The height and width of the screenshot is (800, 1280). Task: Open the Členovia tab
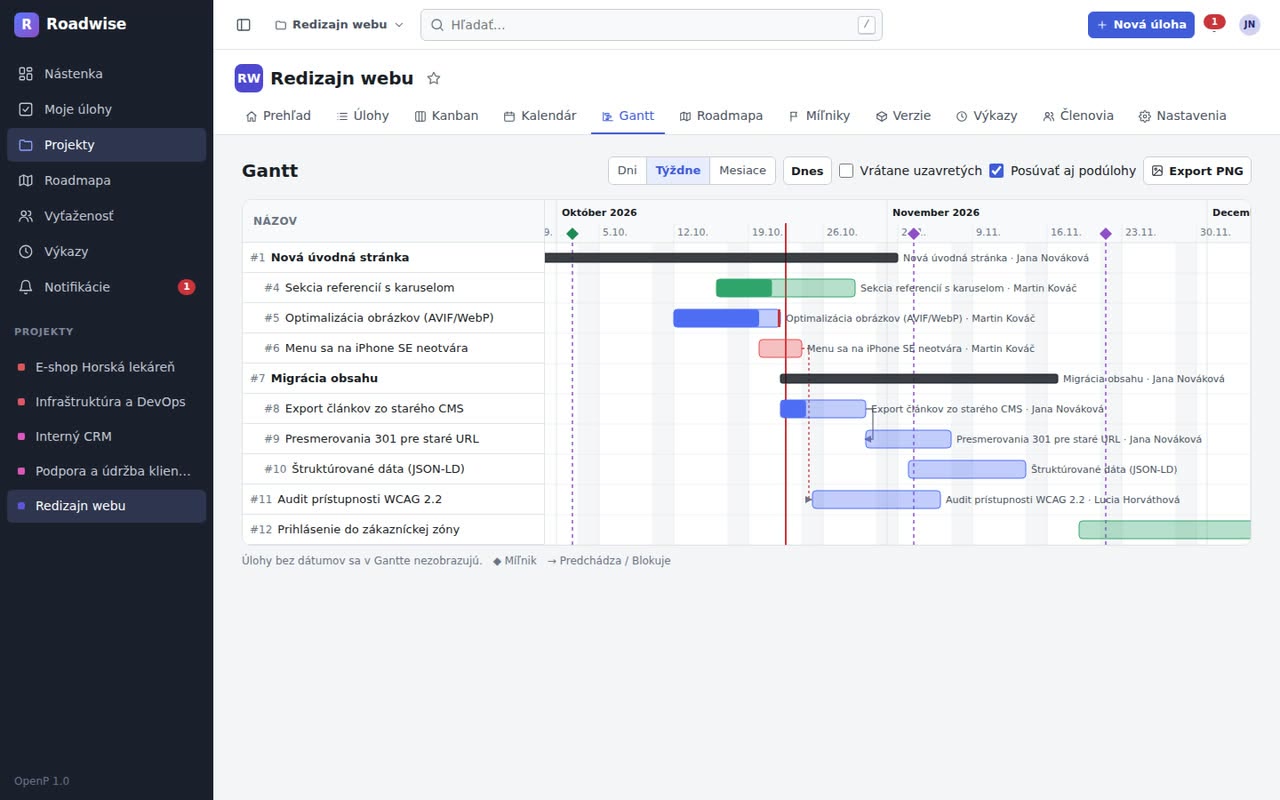(x=1078, y=116)
